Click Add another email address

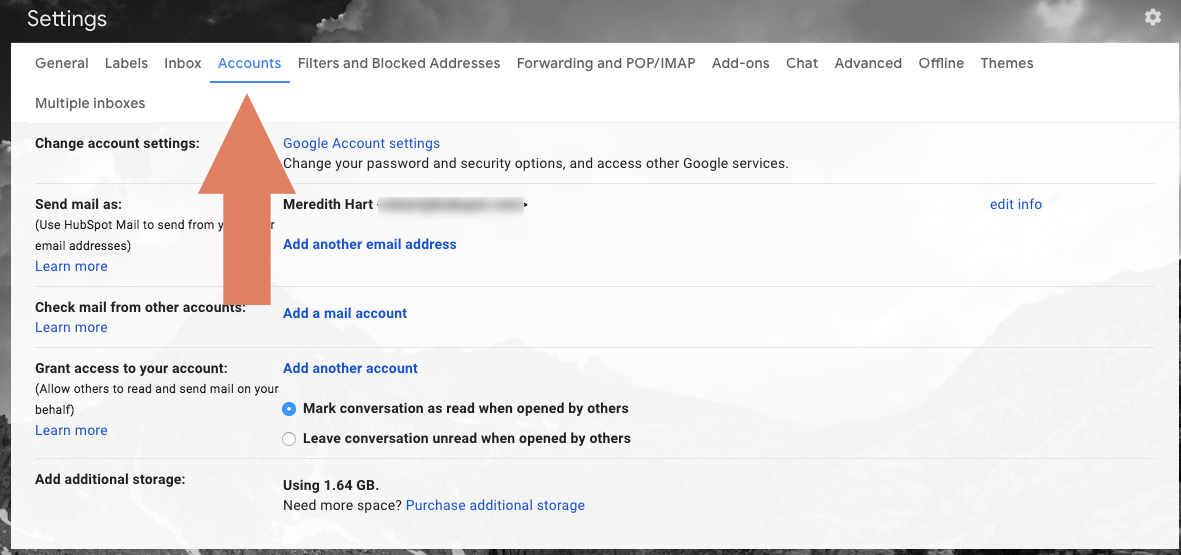click(369, 244)
